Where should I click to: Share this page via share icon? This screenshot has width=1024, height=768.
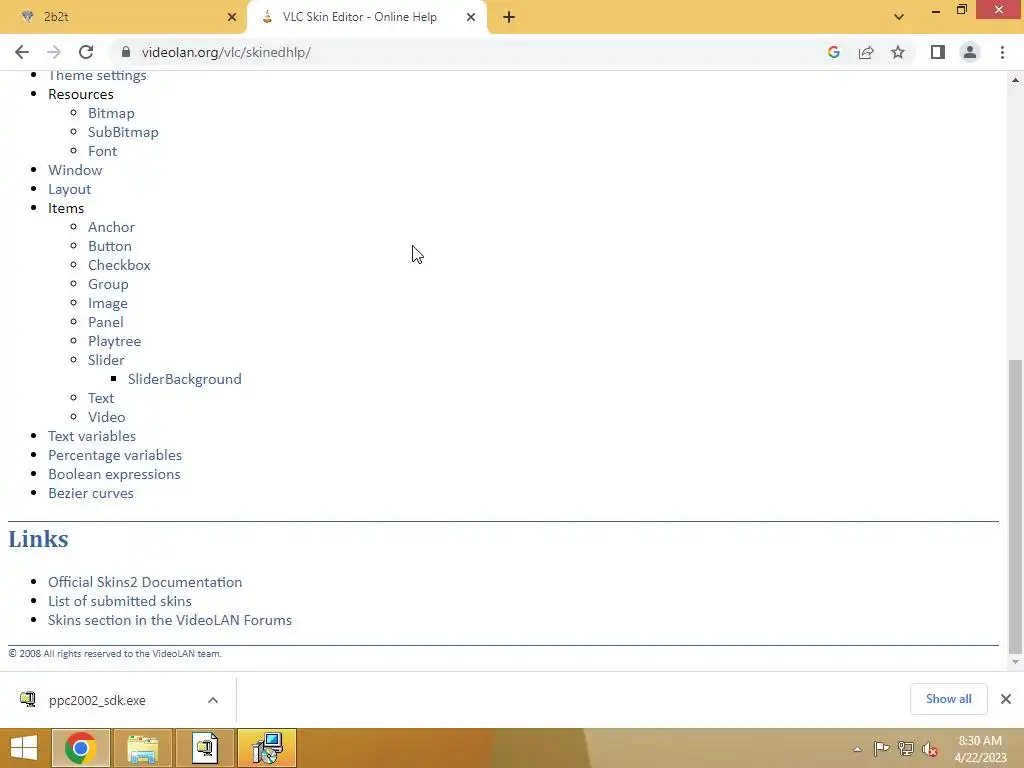[x=866, y=52]
